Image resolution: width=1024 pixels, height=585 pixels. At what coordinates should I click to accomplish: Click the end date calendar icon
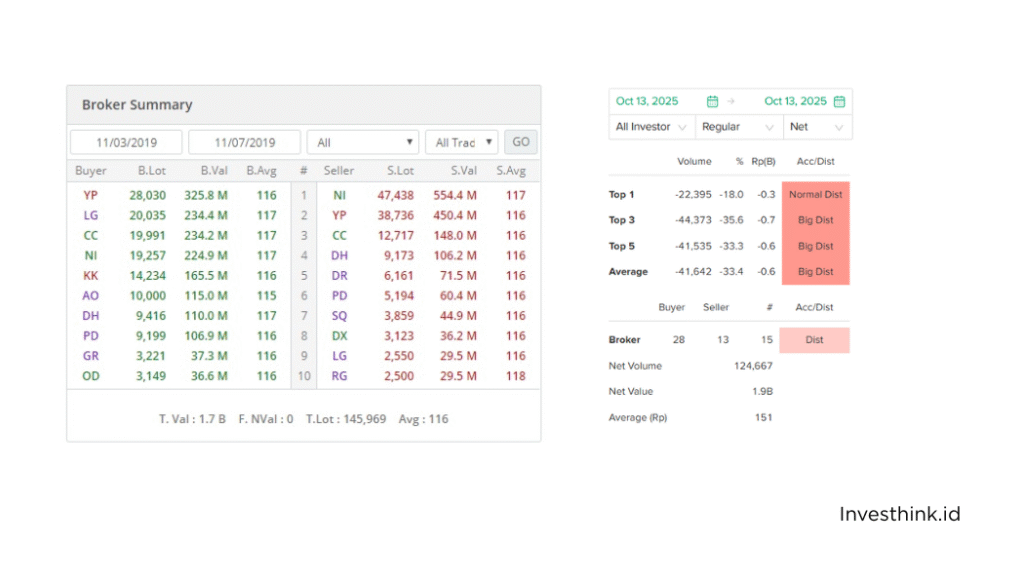click(x=839, y=101)
